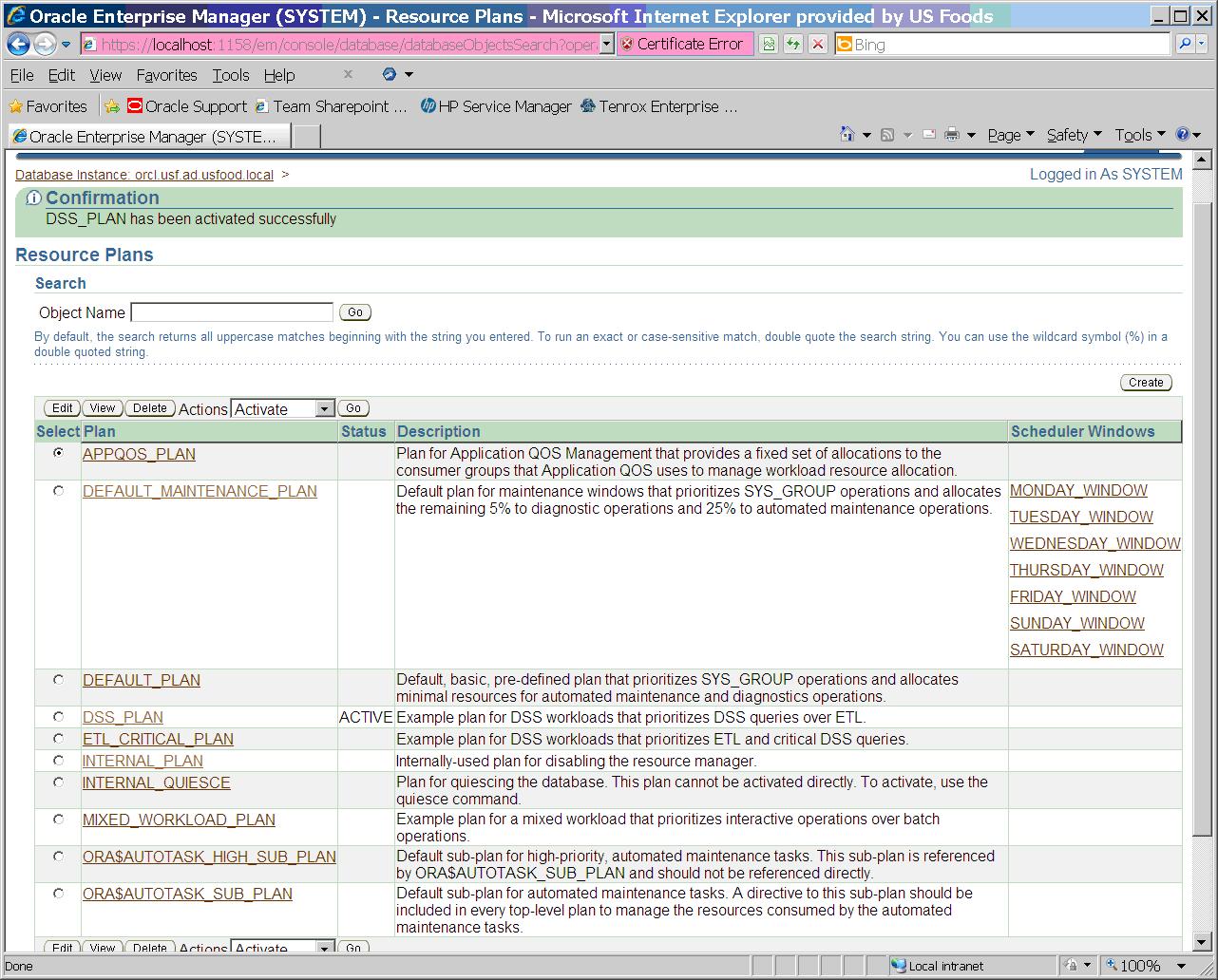
Task: Click the Help question-mark icon
Action: (x=1183, y=135)
